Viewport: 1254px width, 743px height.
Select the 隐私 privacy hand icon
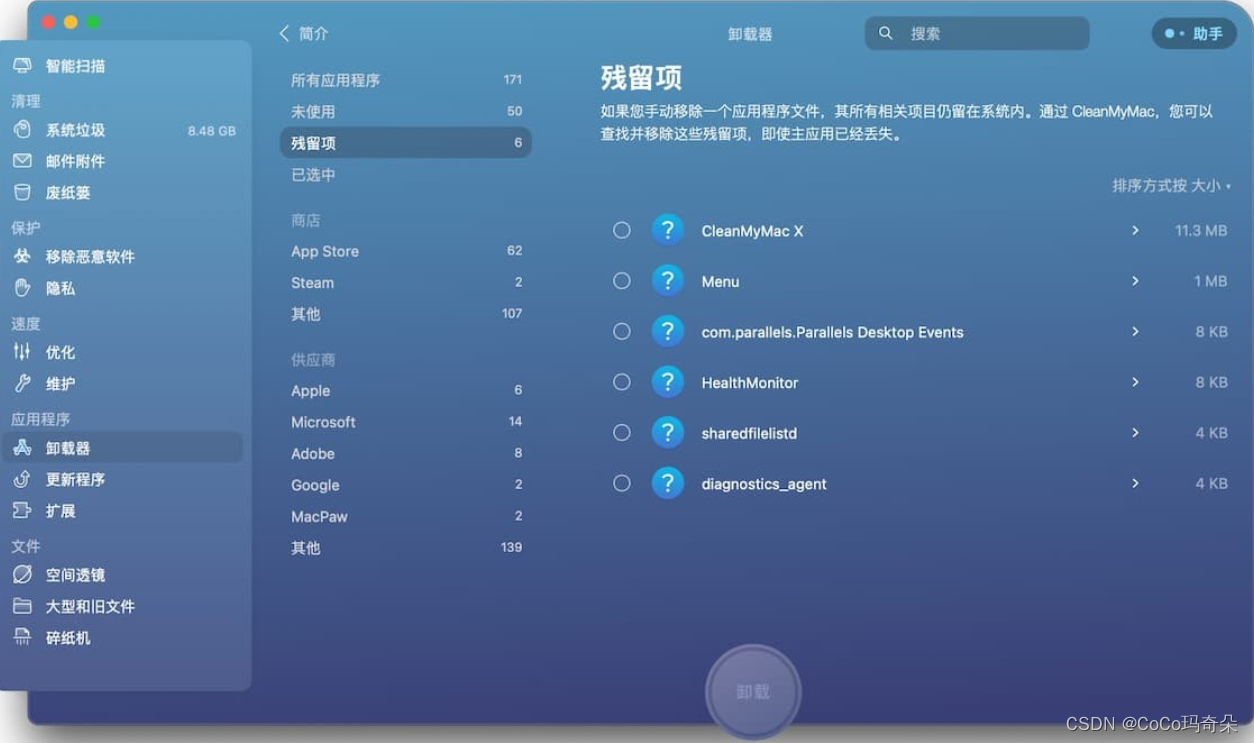coord(22,288)
